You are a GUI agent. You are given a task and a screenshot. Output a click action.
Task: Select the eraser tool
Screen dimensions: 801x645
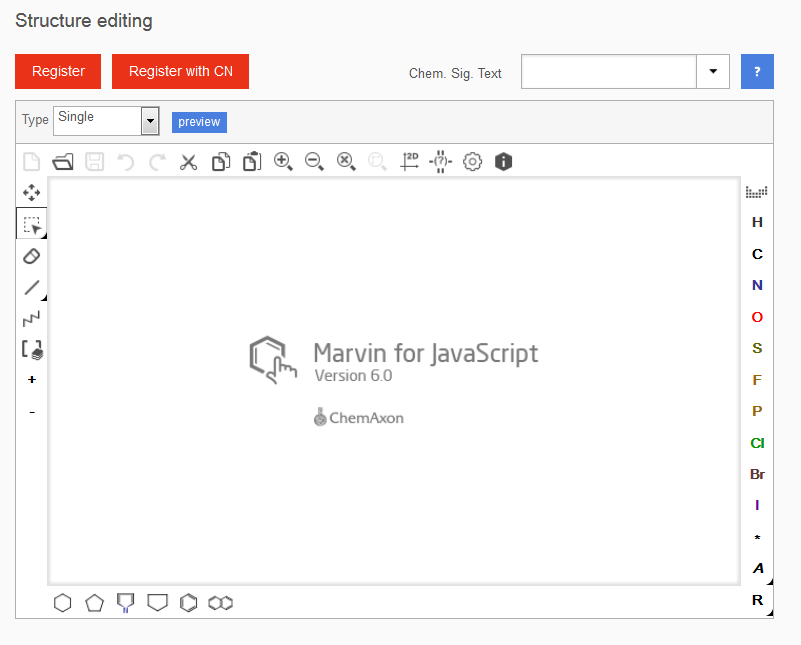32,256
